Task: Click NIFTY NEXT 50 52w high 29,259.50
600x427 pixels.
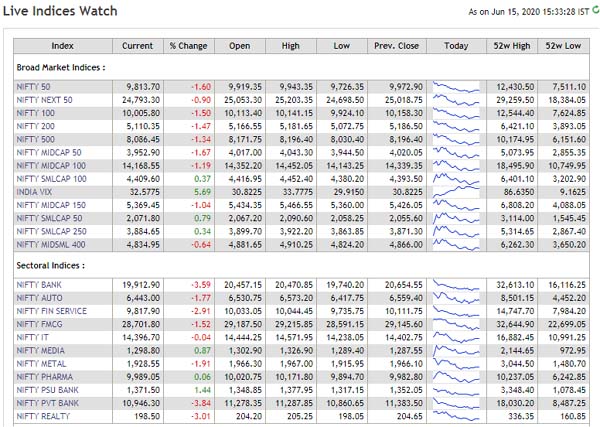Action: click(x=515, y=100)
